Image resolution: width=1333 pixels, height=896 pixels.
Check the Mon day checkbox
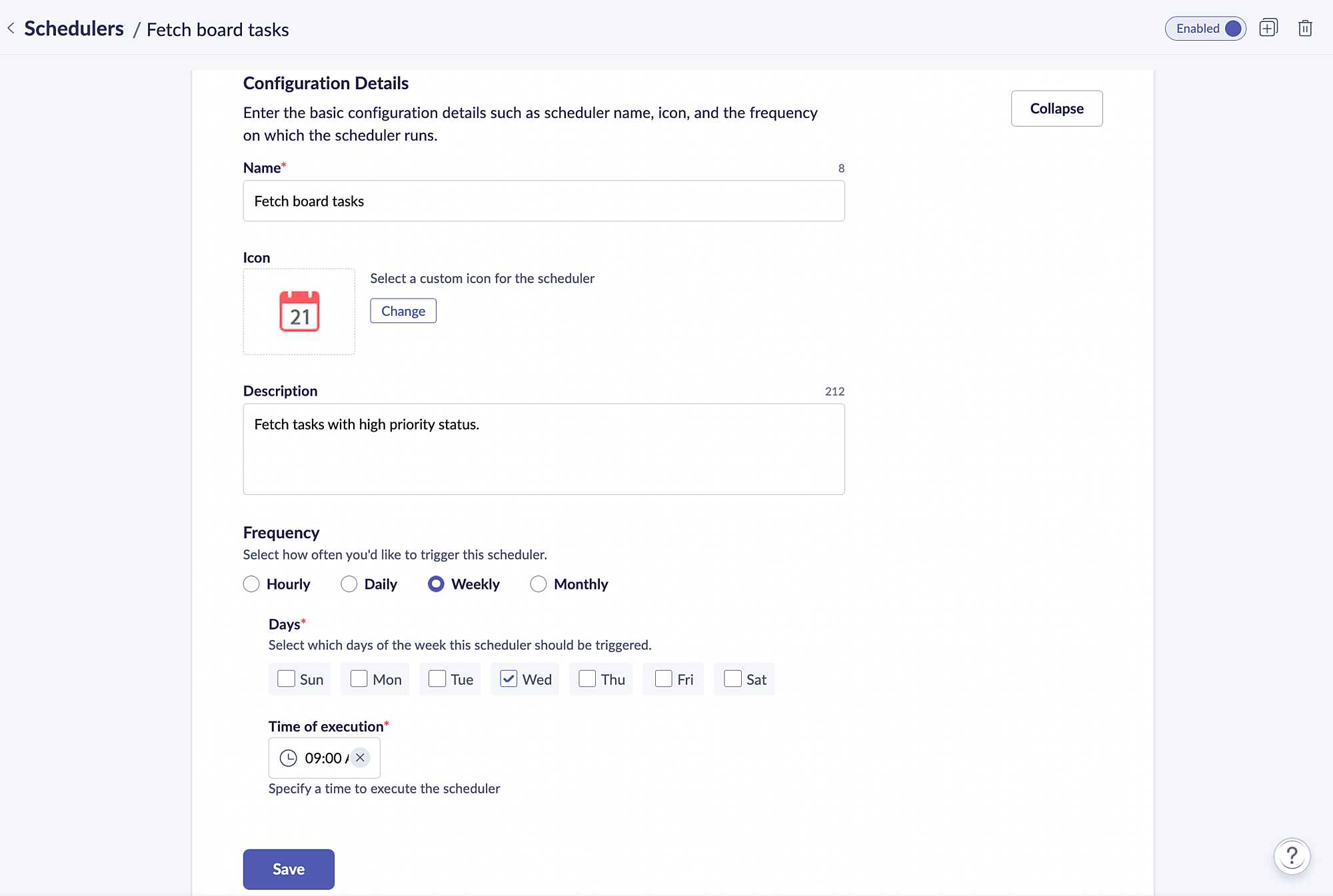coord(359,679)
